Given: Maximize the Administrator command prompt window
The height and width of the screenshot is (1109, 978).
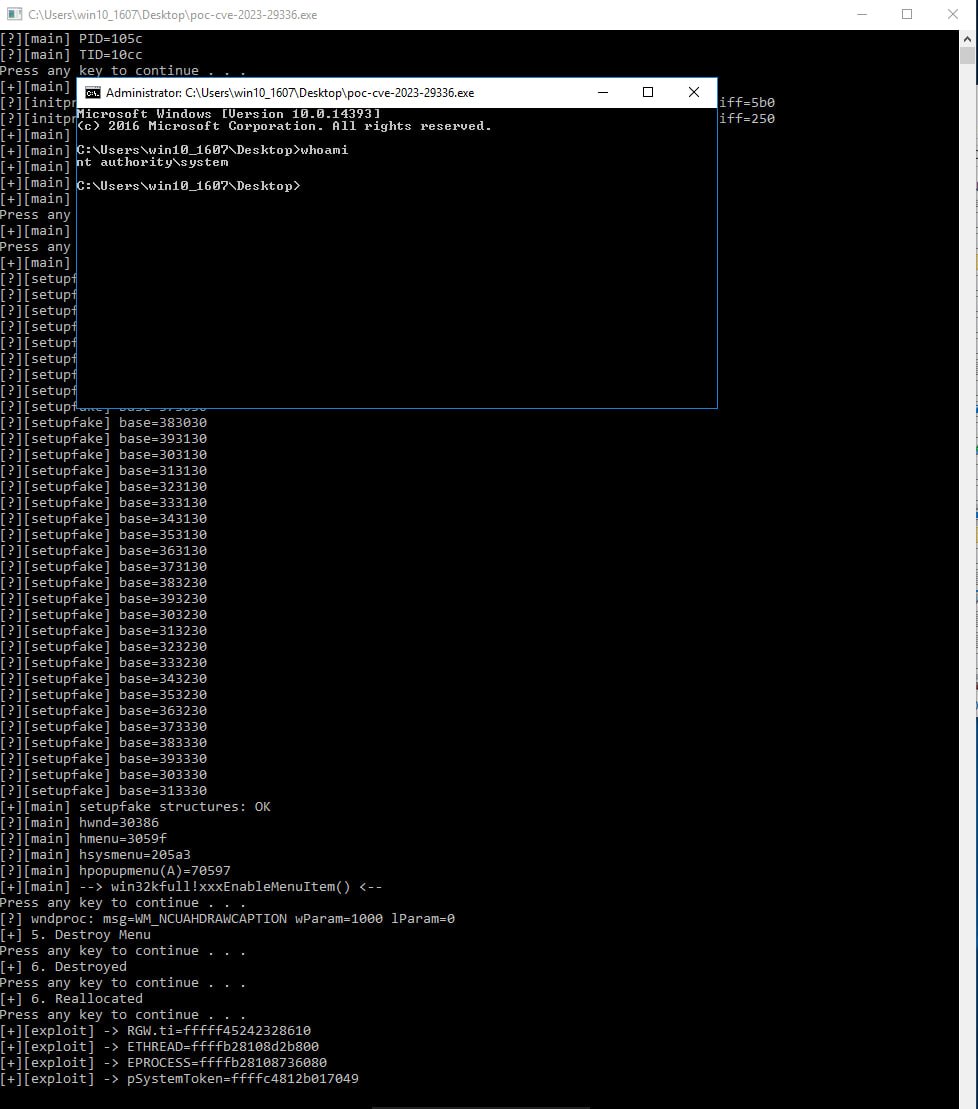Looking at the screenshot, I should pos(648,93).
